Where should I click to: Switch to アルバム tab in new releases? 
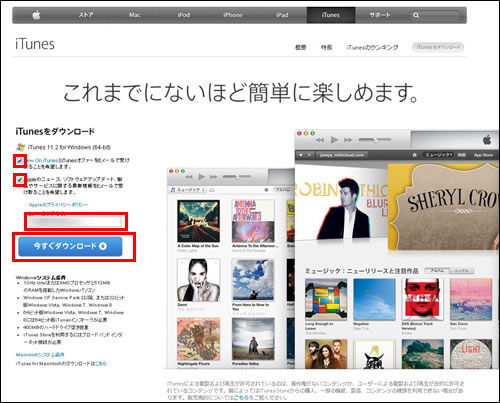pos(437,271)
